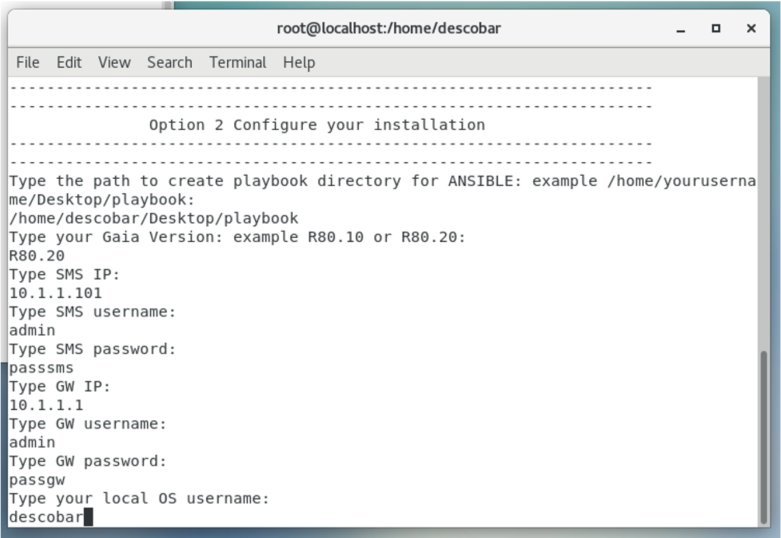This screenshot has height=538, width=781.
Task: Click the passsms password line
Action: (41, 368)
